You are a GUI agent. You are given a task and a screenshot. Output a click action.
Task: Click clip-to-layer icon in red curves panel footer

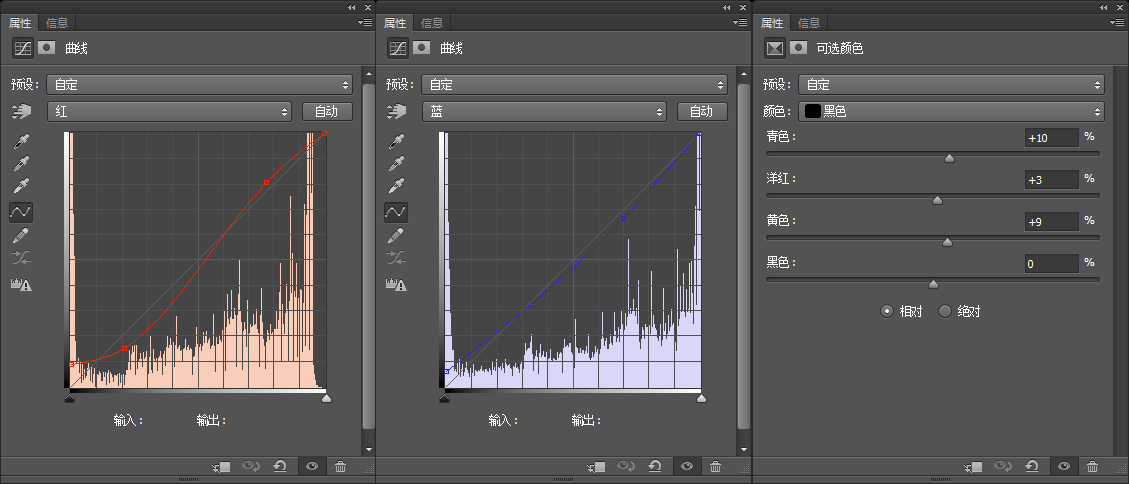pos(222,467)
